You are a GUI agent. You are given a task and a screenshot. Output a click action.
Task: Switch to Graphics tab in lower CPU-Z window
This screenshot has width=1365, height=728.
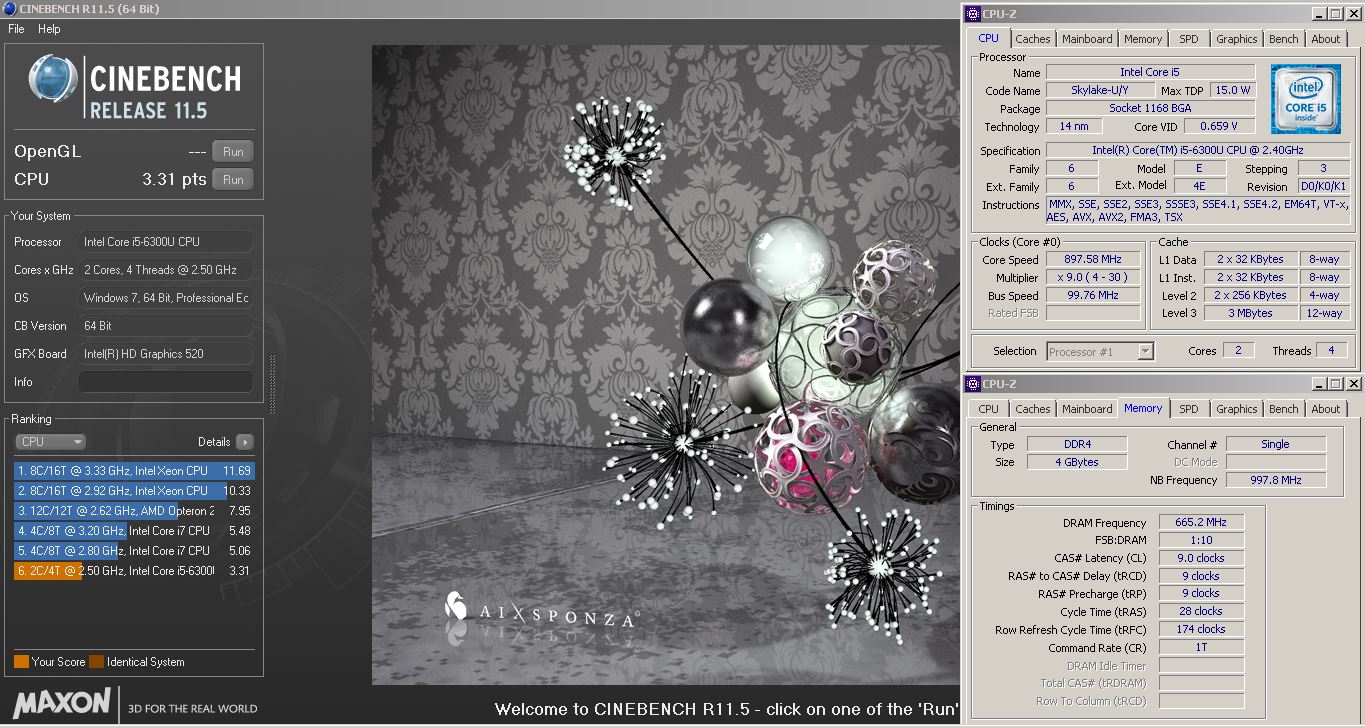coord(1237,409)
